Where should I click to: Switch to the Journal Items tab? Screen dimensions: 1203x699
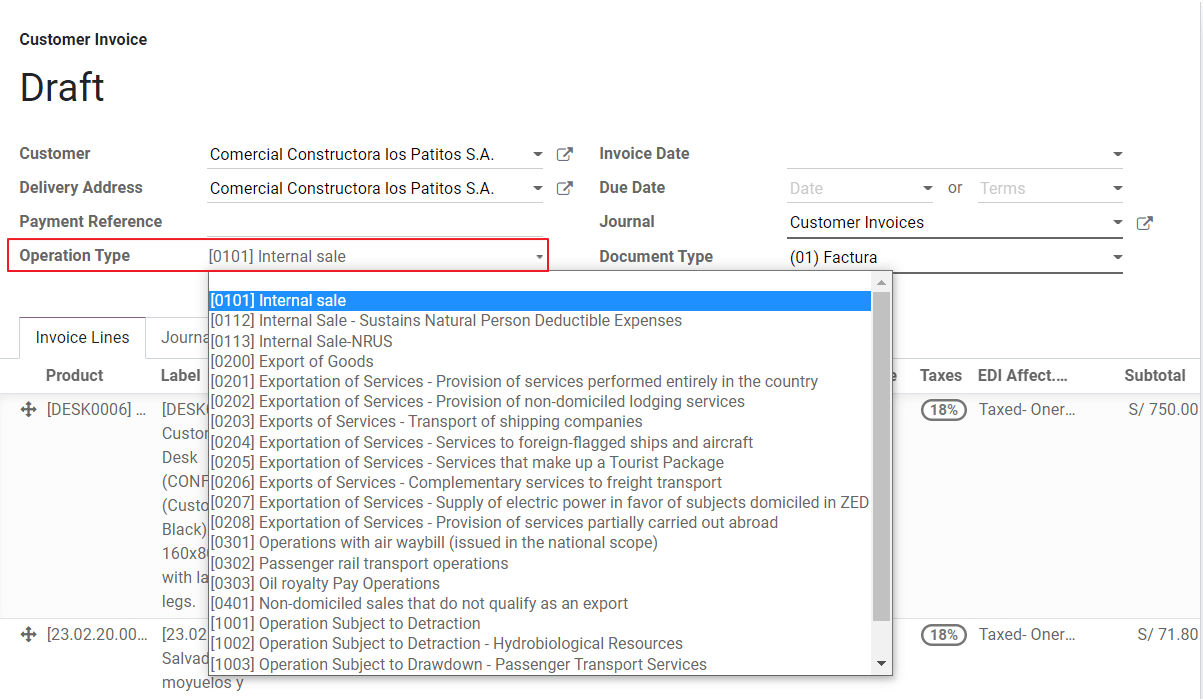coord(185,337)
